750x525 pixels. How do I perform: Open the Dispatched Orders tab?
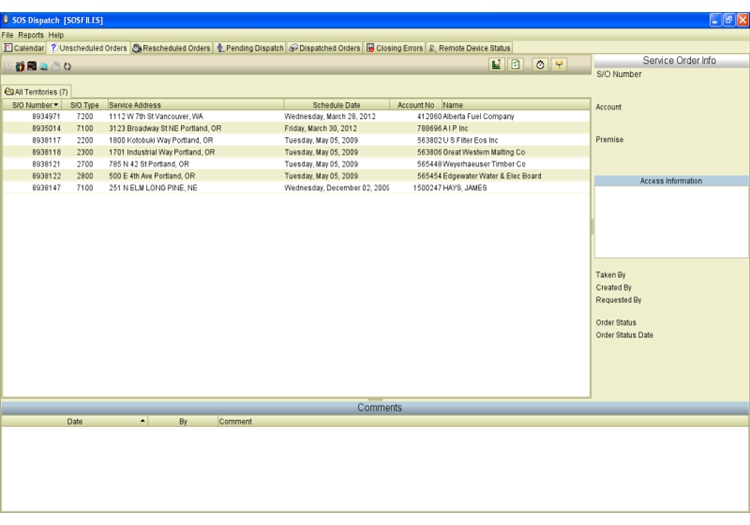(x=325, y=48)
